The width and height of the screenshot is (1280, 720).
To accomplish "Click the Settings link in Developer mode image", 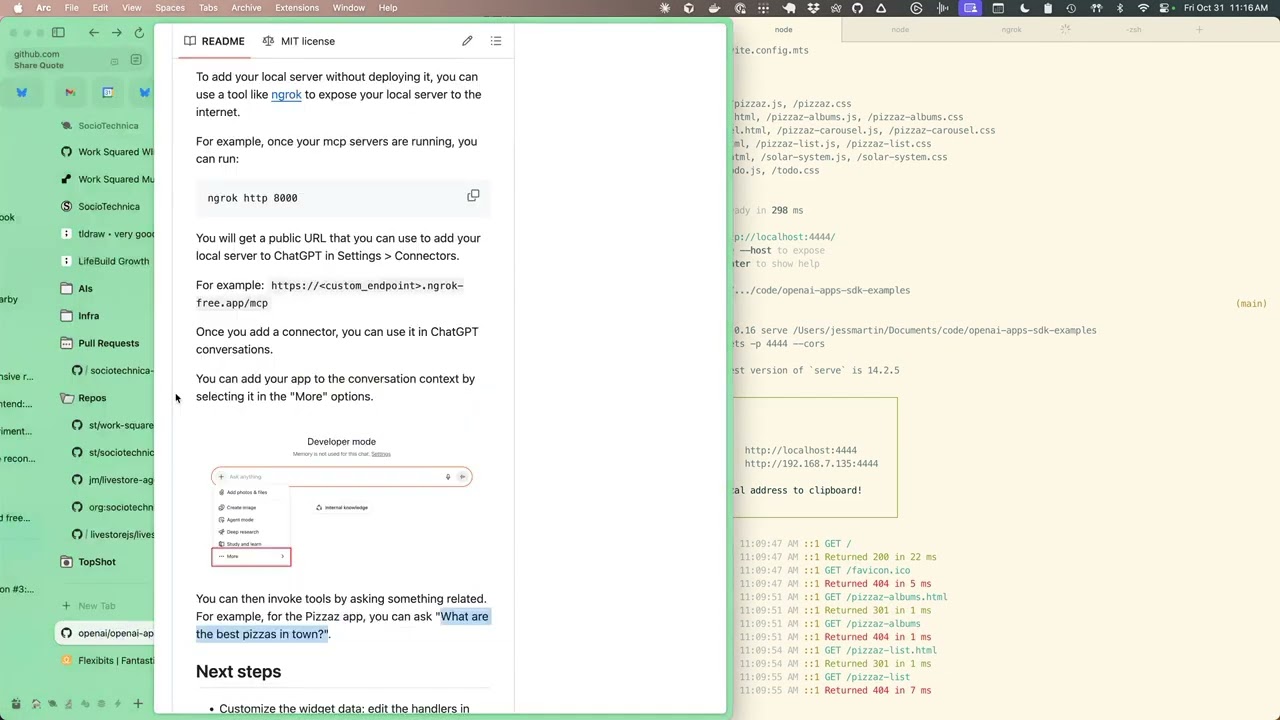I will click(x=381, y=454).
